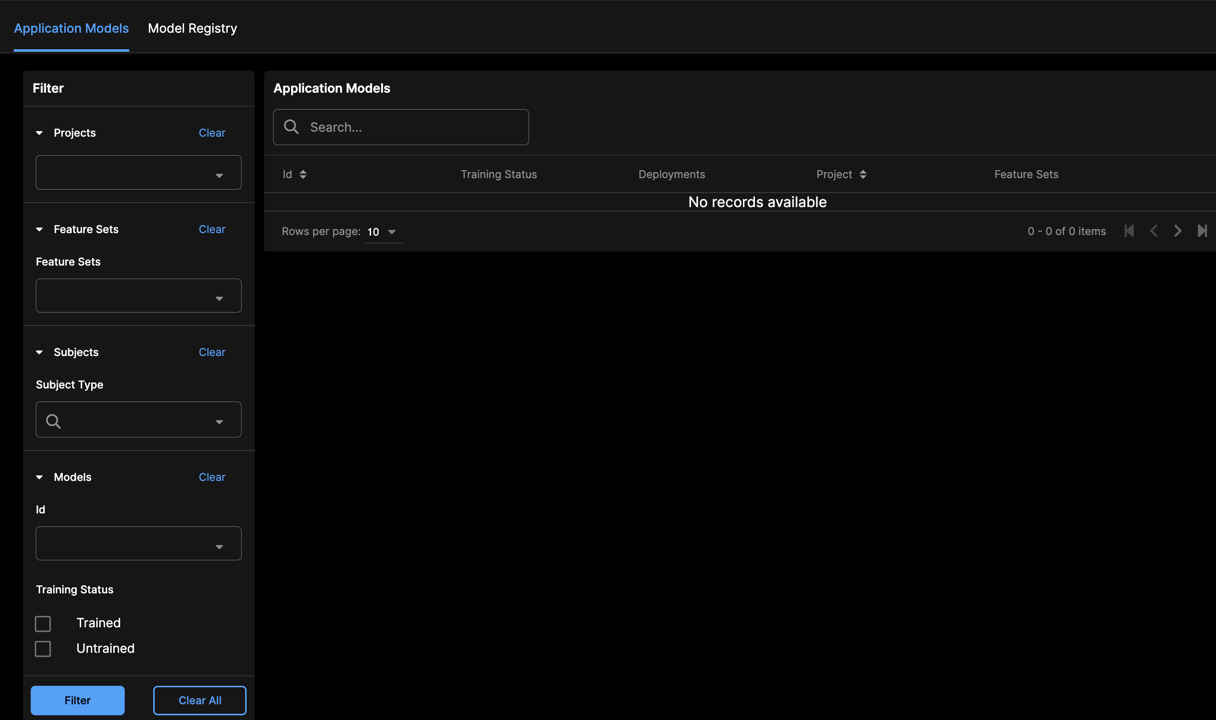Click the first page pagination icon
Screen dimensions: 1216x720
pyautogui.click(x=1129, y=230)
